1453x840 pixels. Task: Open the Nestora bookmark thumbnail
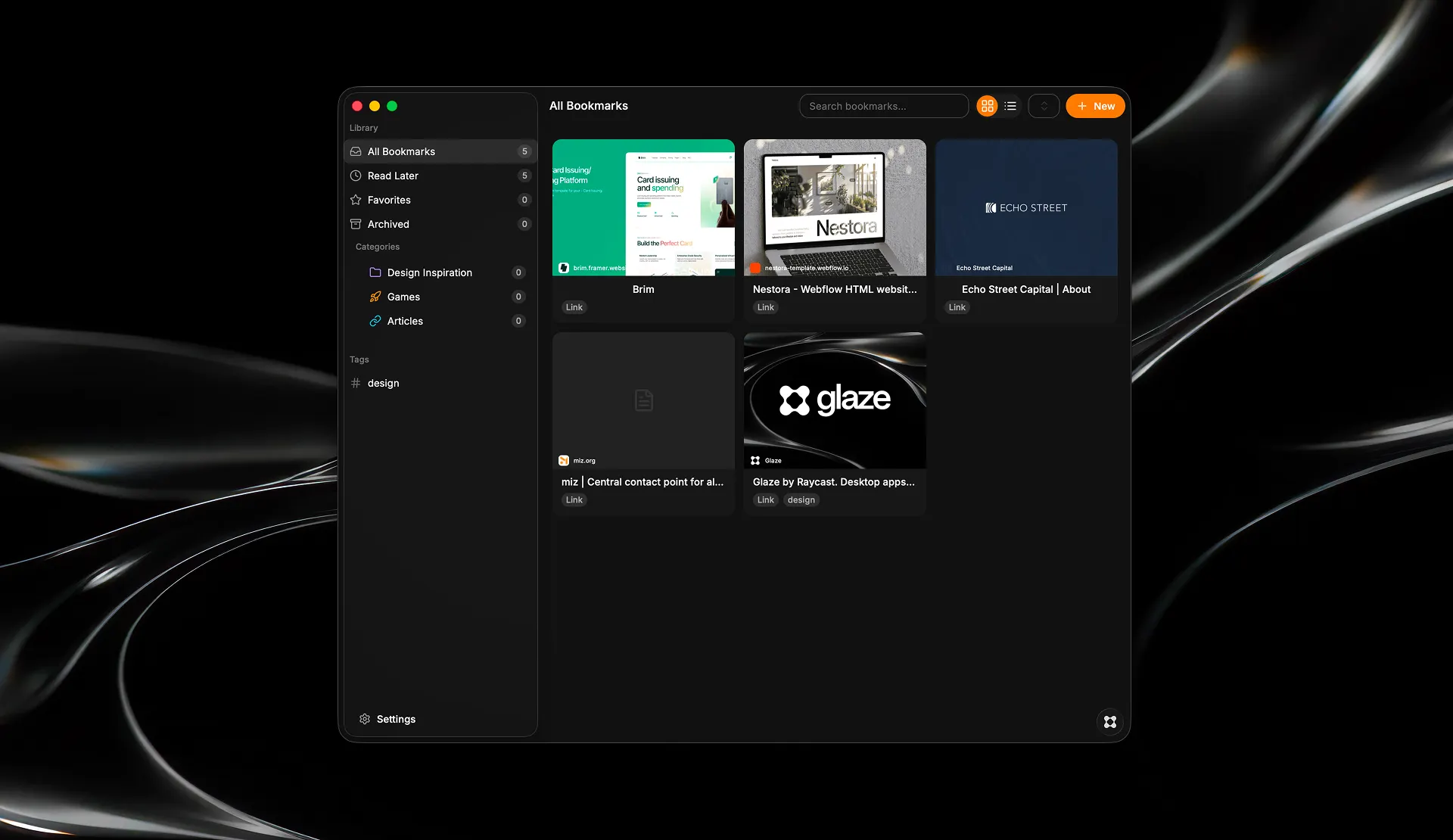click(x=835, y=207)
